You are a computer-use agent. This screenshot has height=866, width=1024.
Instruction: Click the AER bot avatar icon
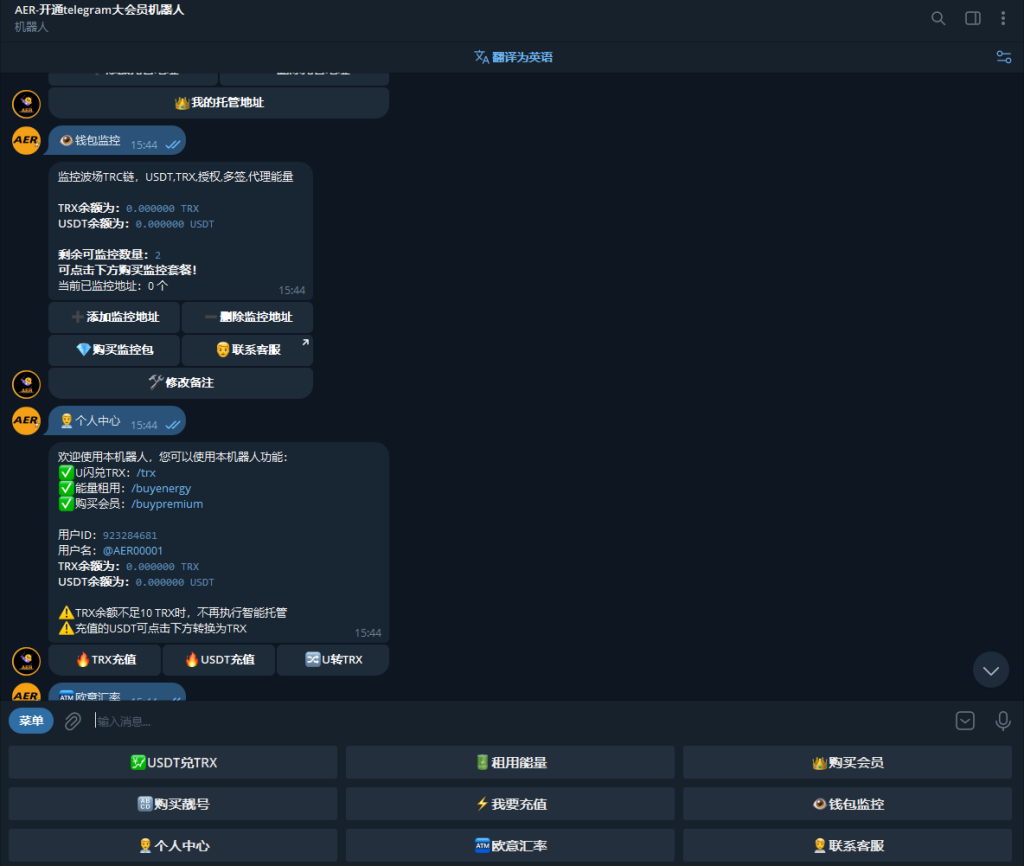click(25, 140)
